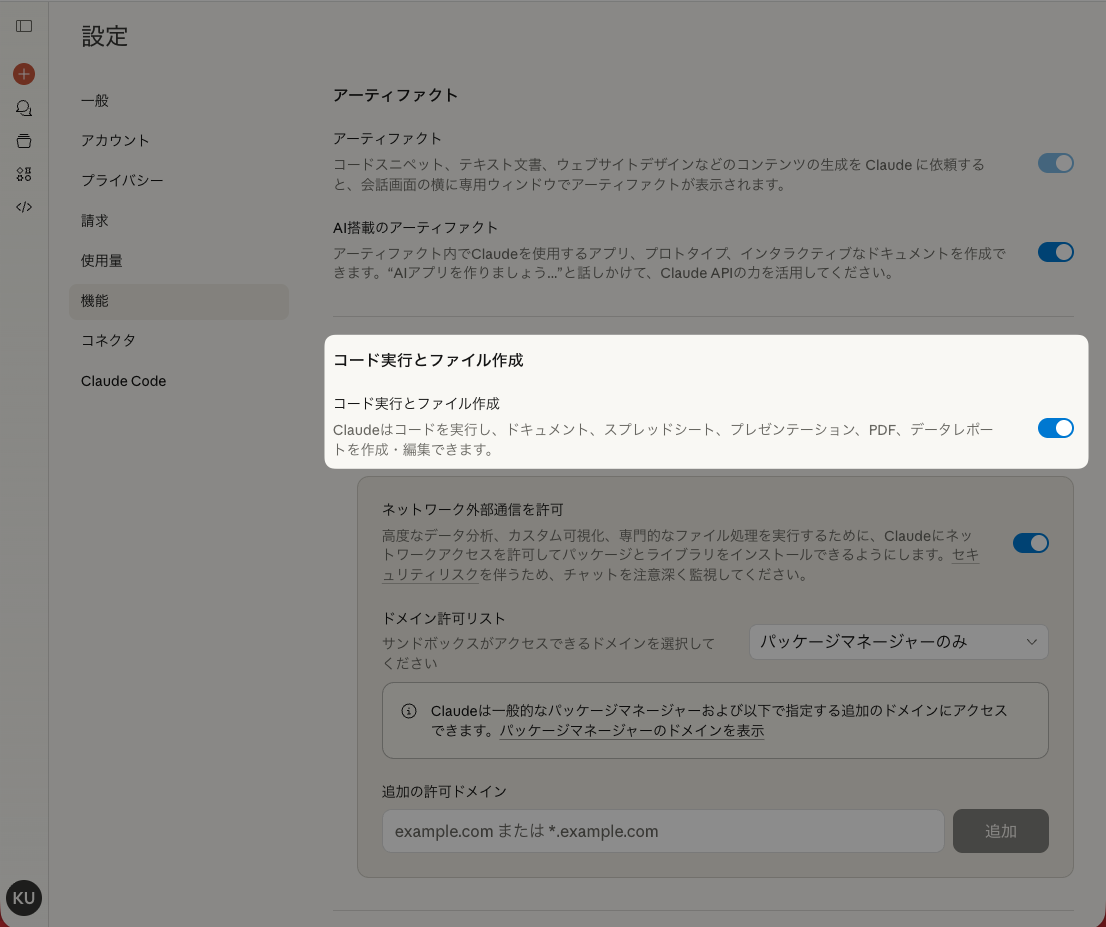
Task: Open the chats speech-bubble icon
Action: pos(24,108)
